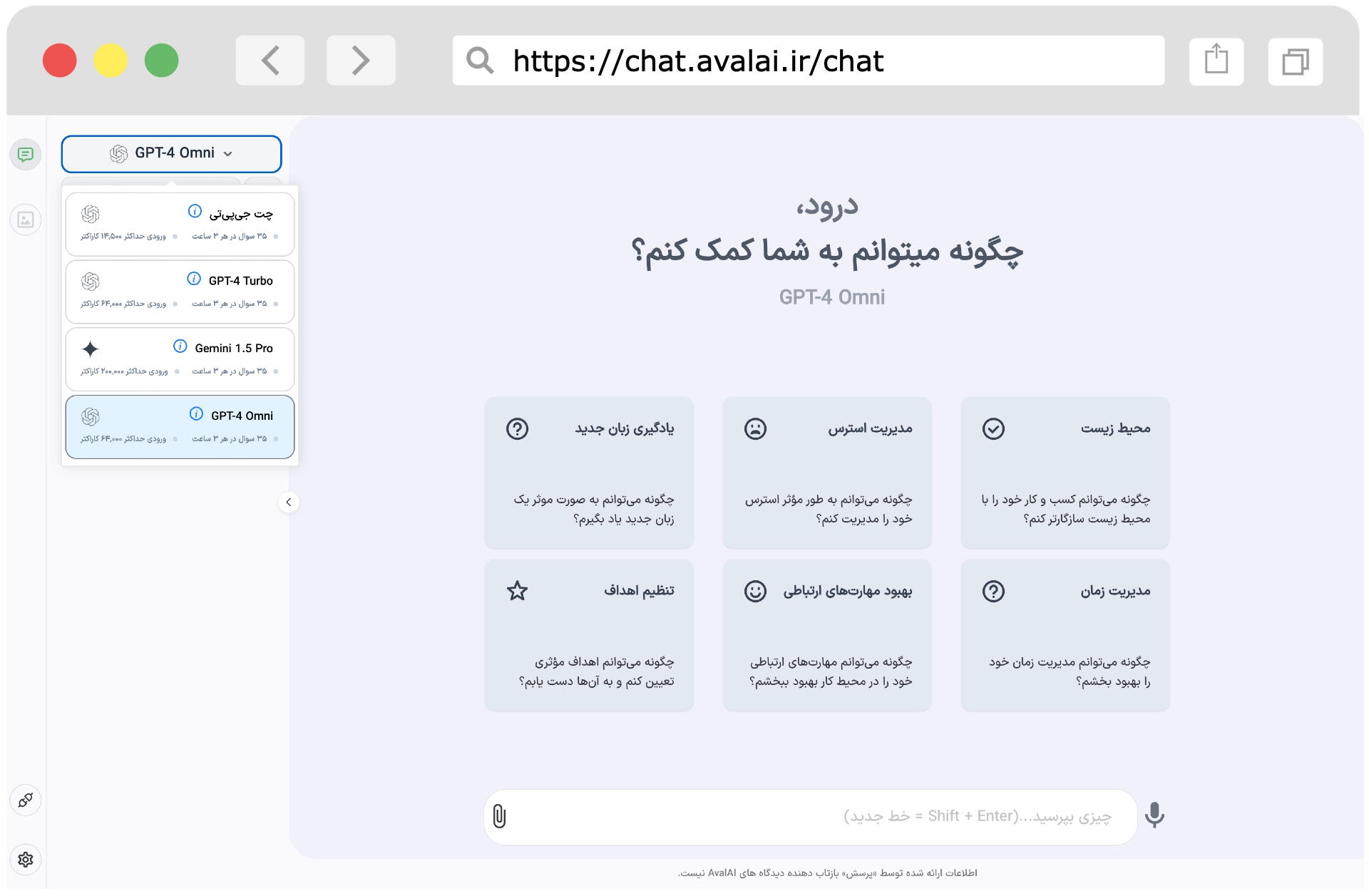Go forward with the browser forward arrow
1369x896 pixels.
(361, 61)
